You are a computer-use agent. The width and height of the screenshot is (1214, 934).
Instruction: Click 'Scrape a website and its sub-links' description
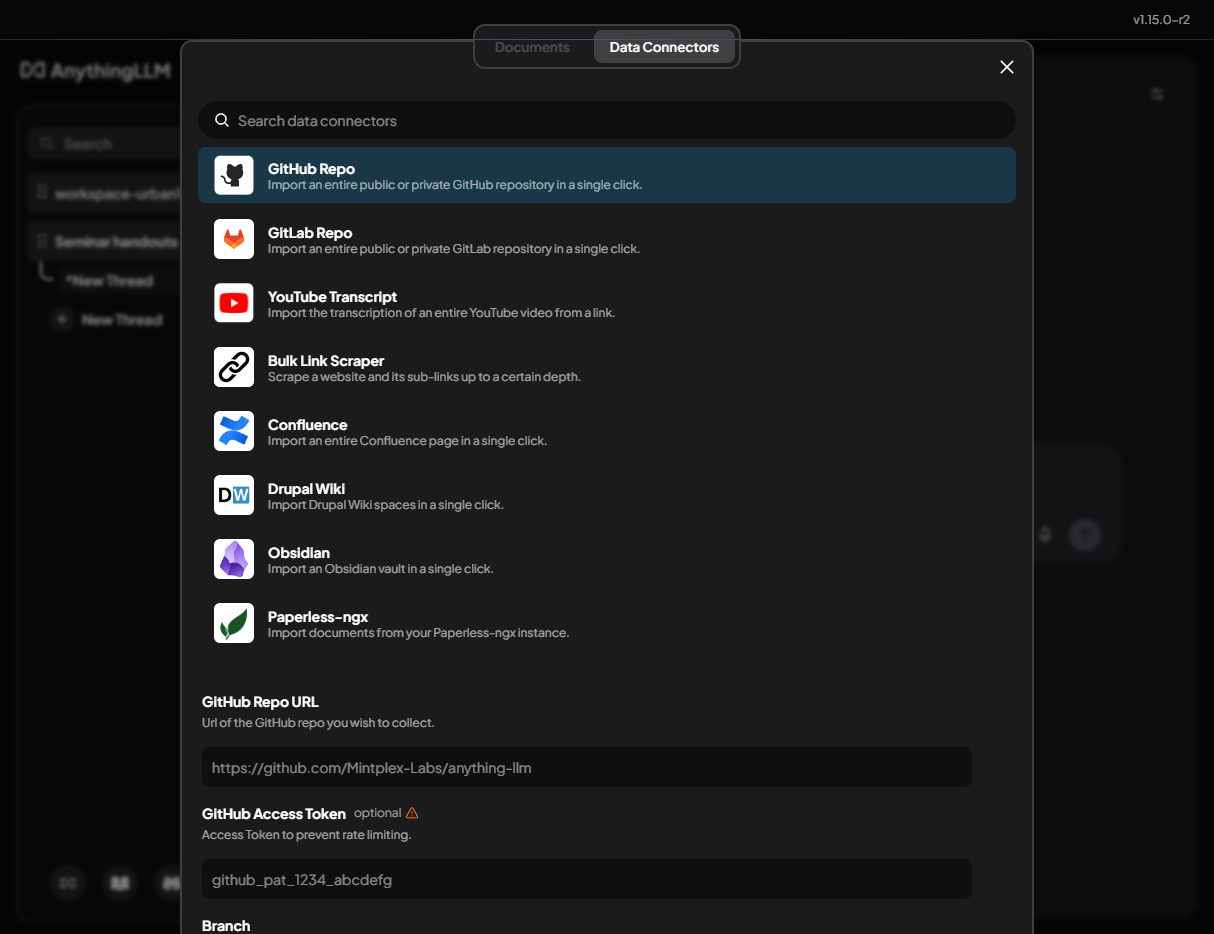424,377
